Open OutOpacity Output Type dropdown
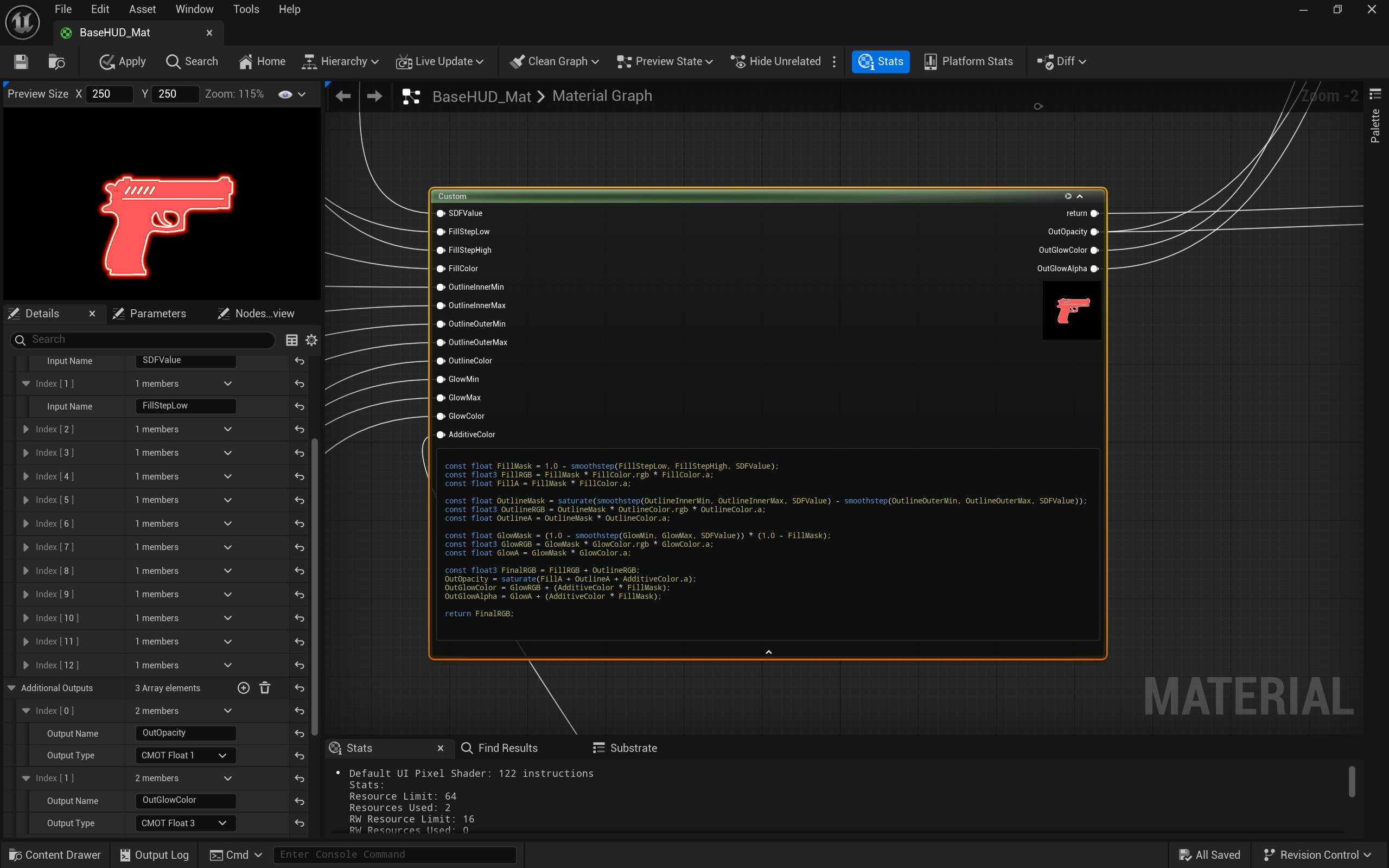Screen dimensions: 1389x868 click(x=185, y=756)
